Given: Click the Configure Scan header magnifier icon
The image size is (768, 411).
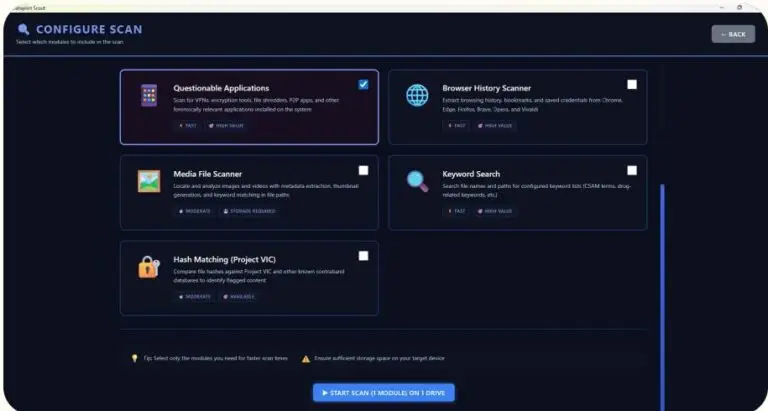Looking at the screenshot, I should [x=23, y=30].
